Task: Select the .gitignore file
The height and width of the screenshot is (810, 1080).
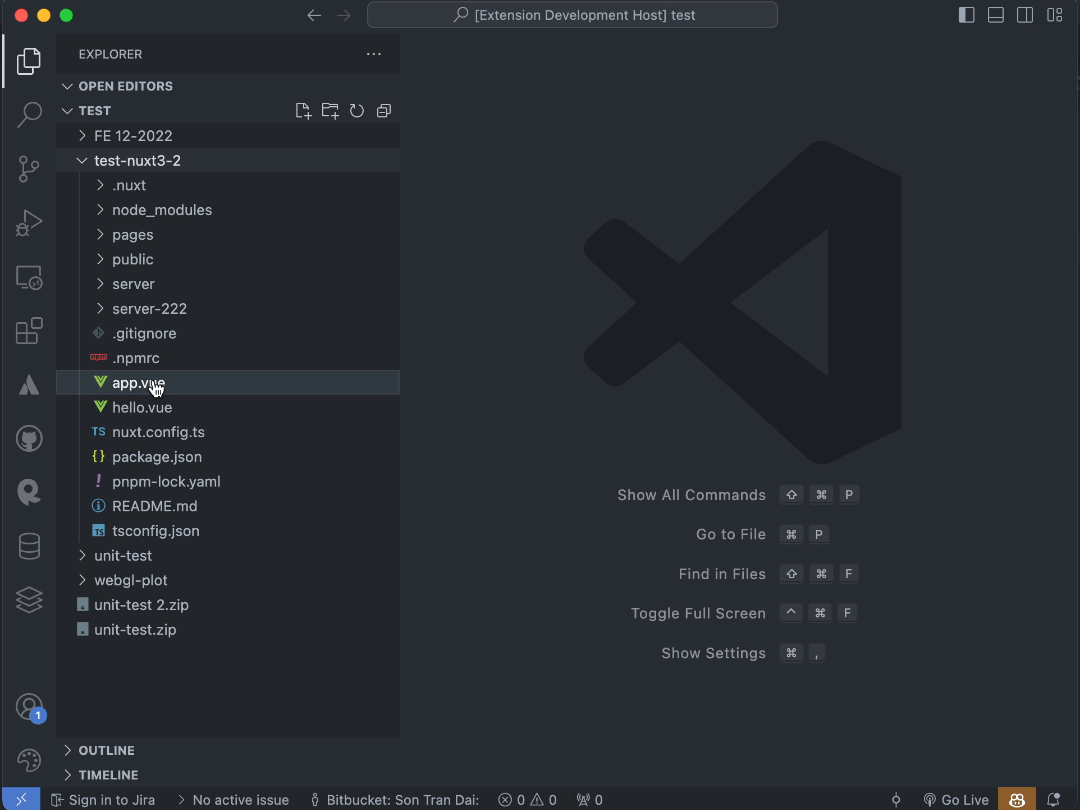Action: pyautogui.click(x=228, y=333)
